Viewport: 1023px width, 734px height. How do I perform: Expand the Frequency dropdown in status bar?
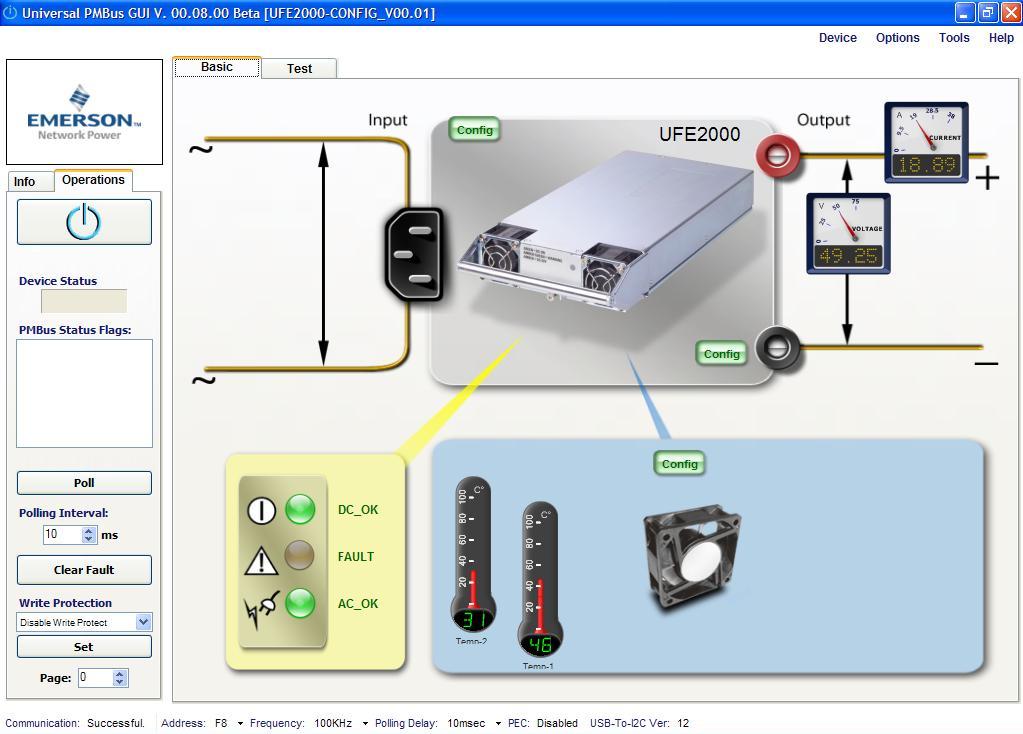[365, 723]
